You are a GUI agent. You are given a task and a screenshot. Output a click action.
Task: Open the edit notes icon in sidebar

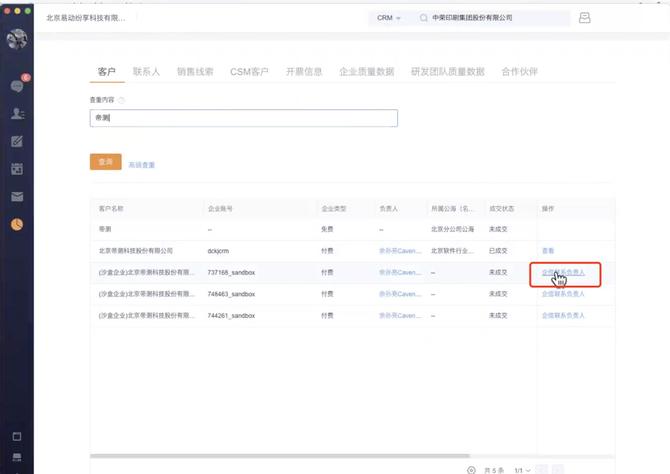17,141
